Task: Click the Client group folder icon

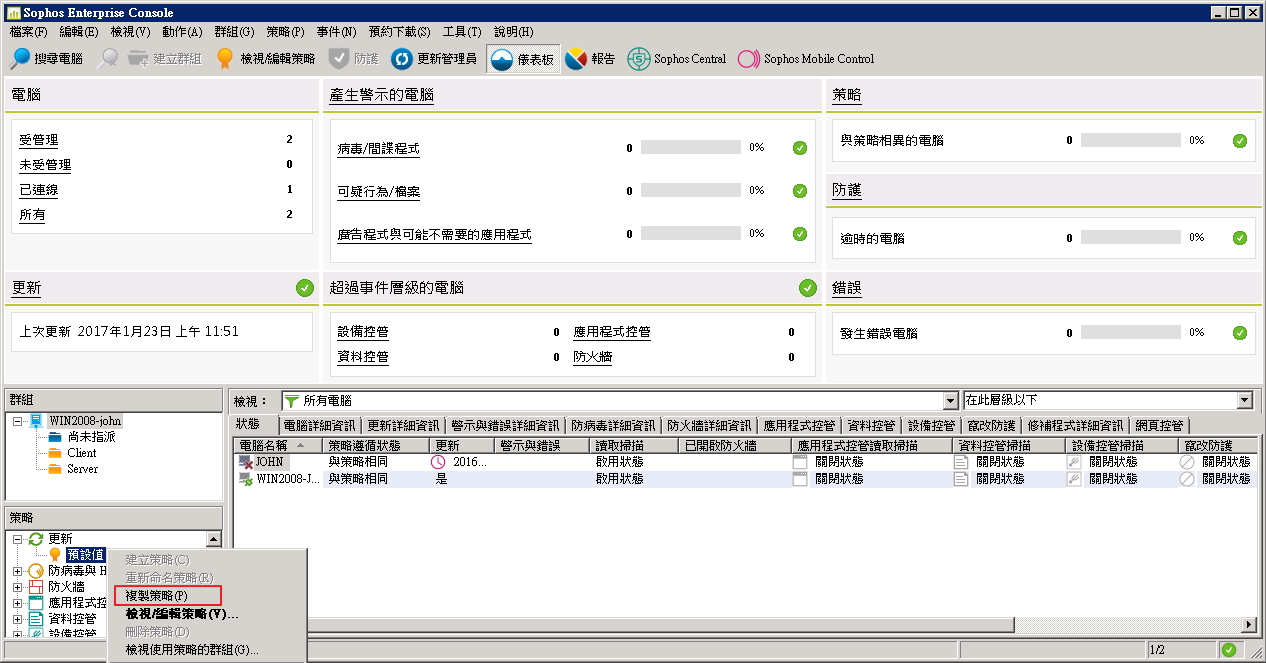Action: point(55,453)
